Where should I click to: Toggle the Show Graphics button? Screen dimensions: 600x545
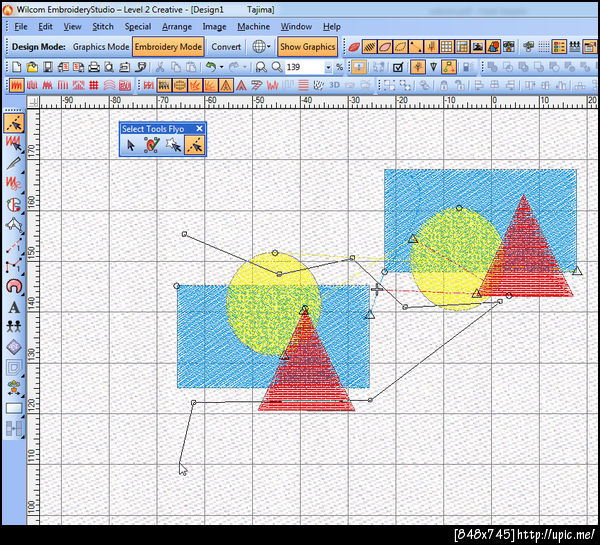pos(308,47)
